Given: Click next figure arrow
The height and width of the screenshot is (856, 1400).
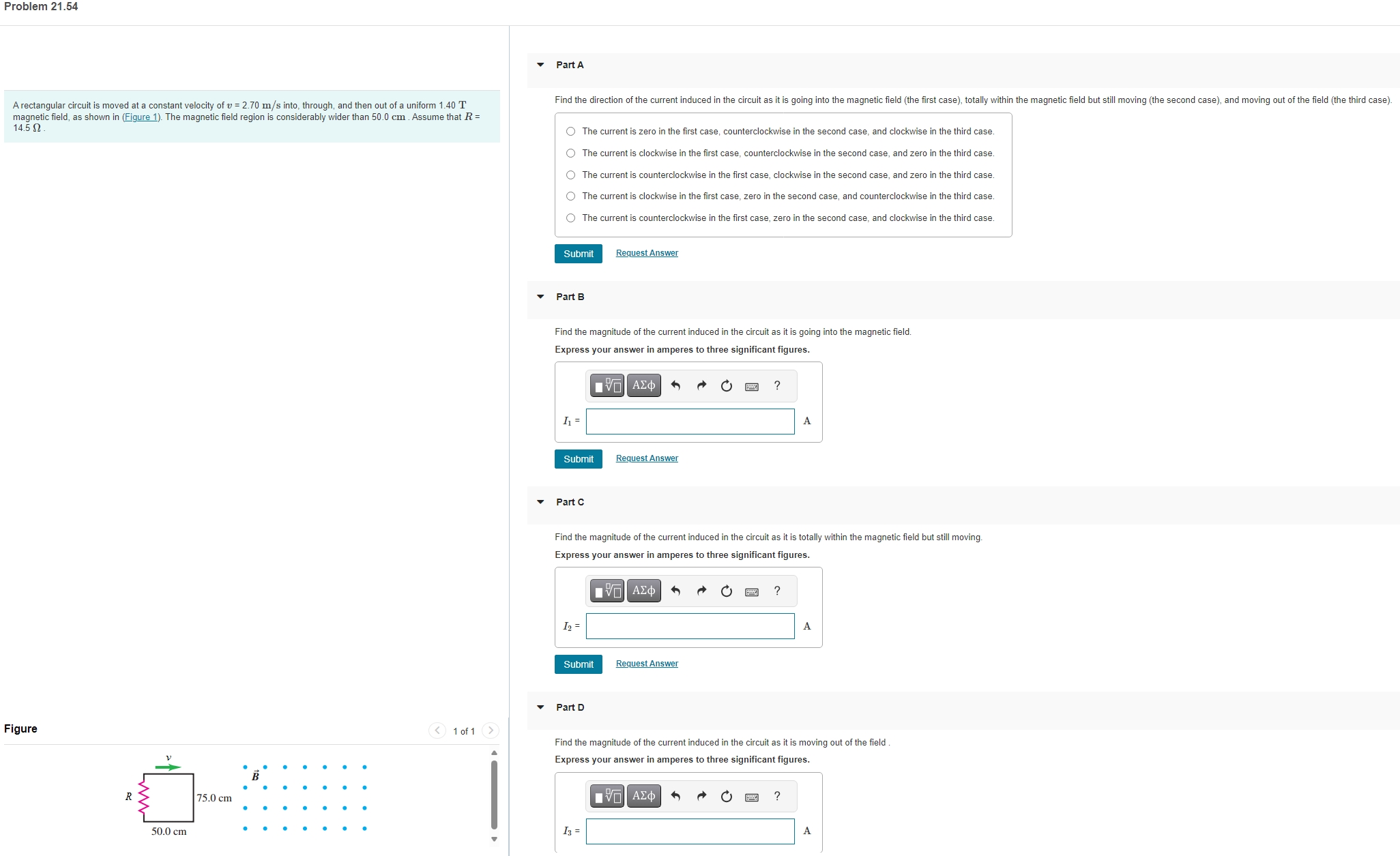Looking at the screenshot, I should 491,730.
